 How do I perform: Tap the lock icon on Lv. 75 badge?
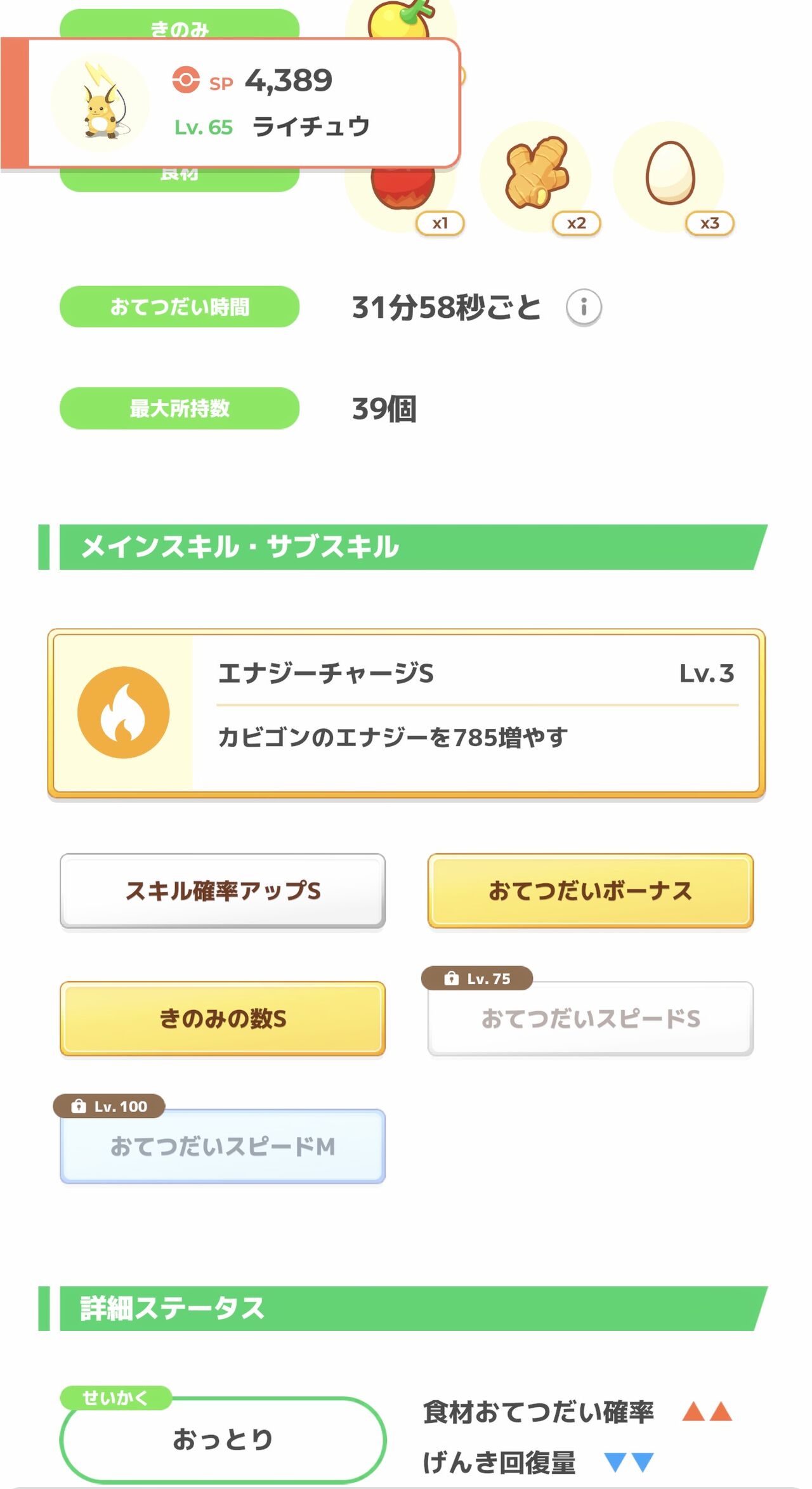451,978
